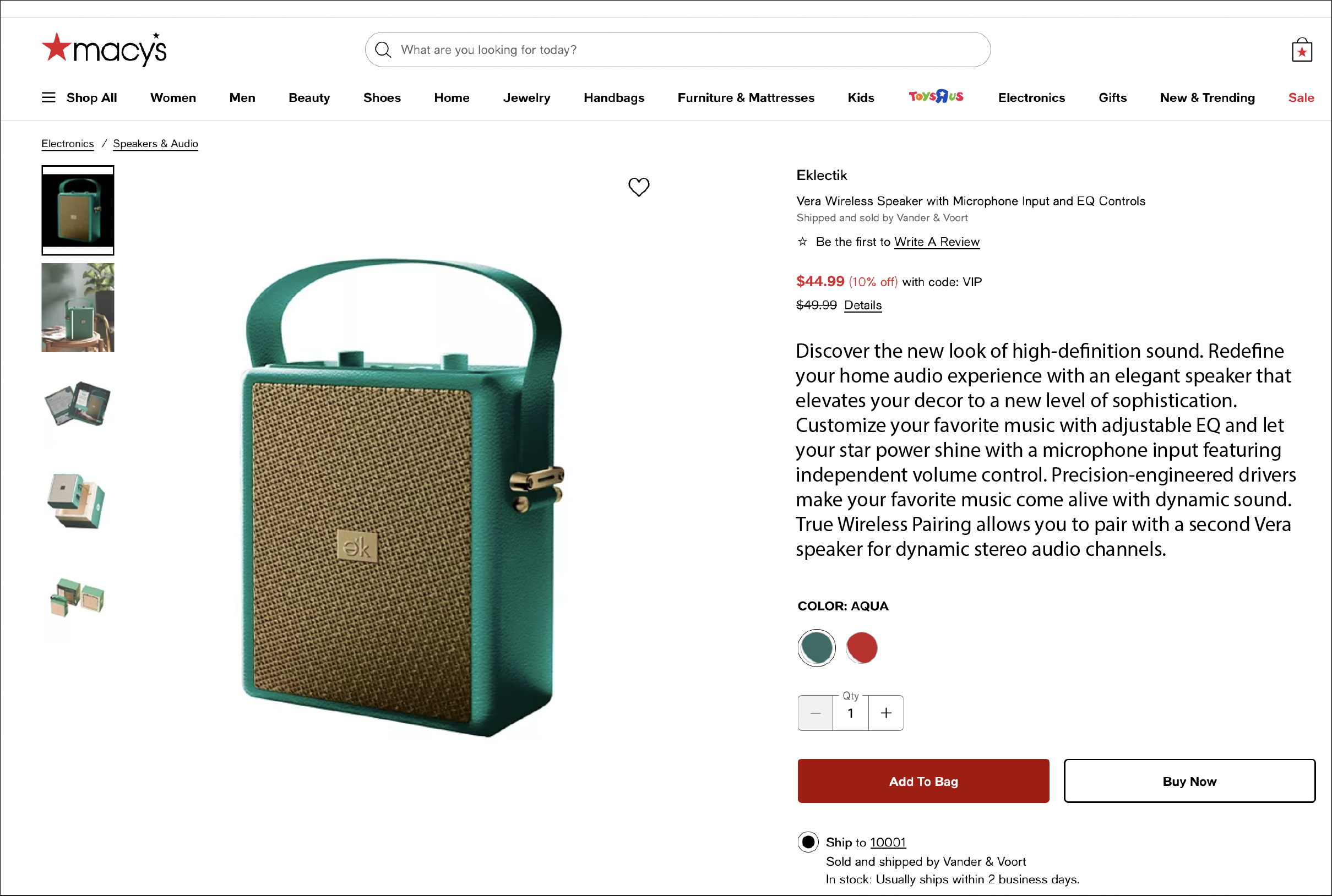Open the Furniture & Mattresses menu
The height and width of the screenshot is (896, 1332).
point(746,98)
